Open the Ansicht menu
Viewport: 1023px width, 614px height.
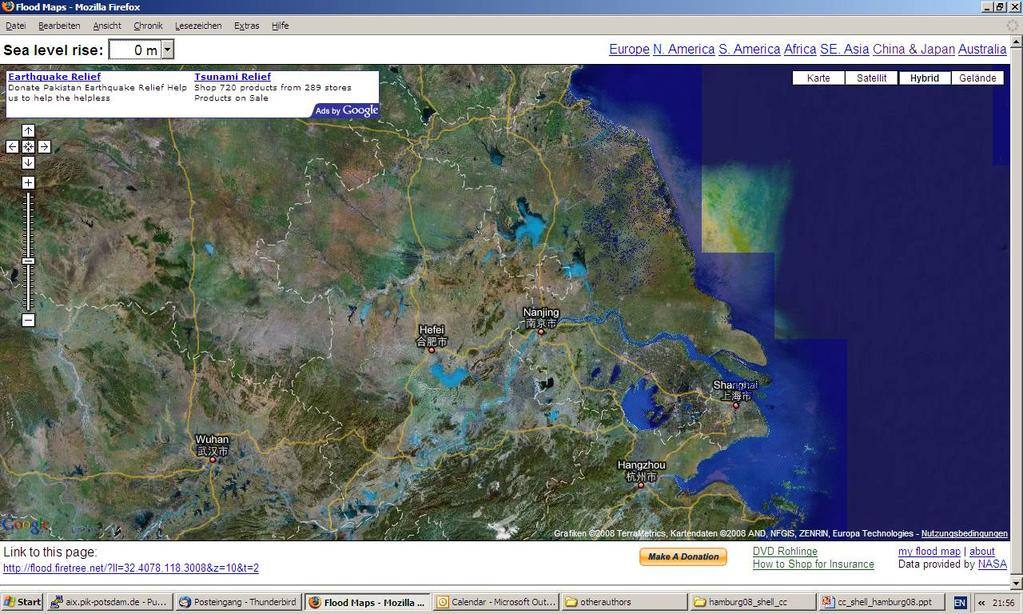tap(107, 25)
